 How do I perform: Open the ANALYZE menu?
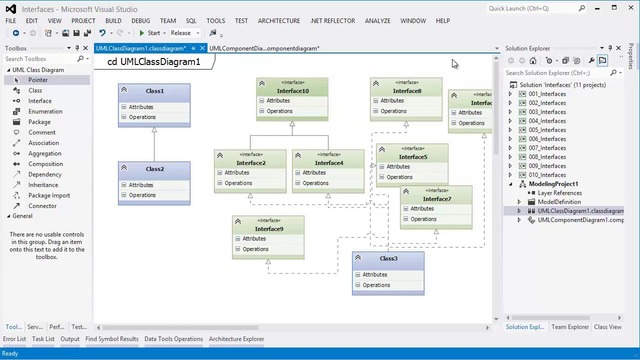[378, 21]
